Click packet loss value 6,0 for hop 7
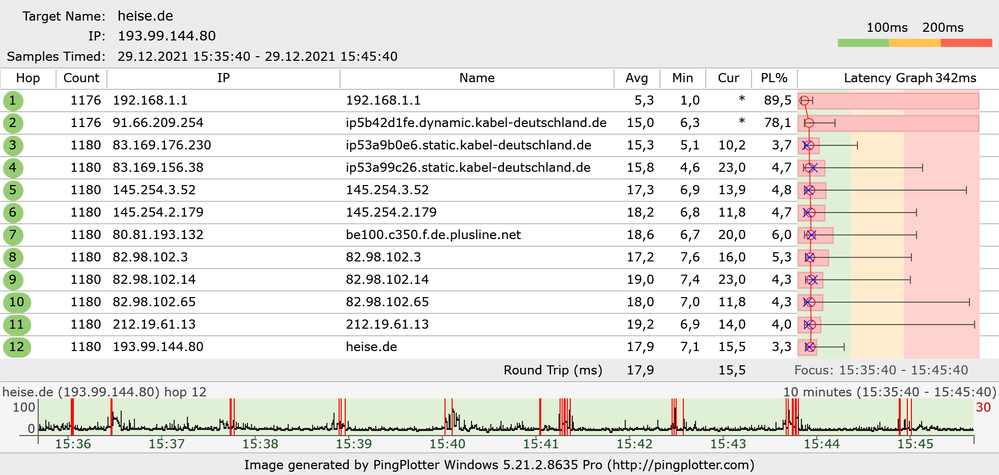Screen dimensions: 999x475 click(x=782, y=235)
